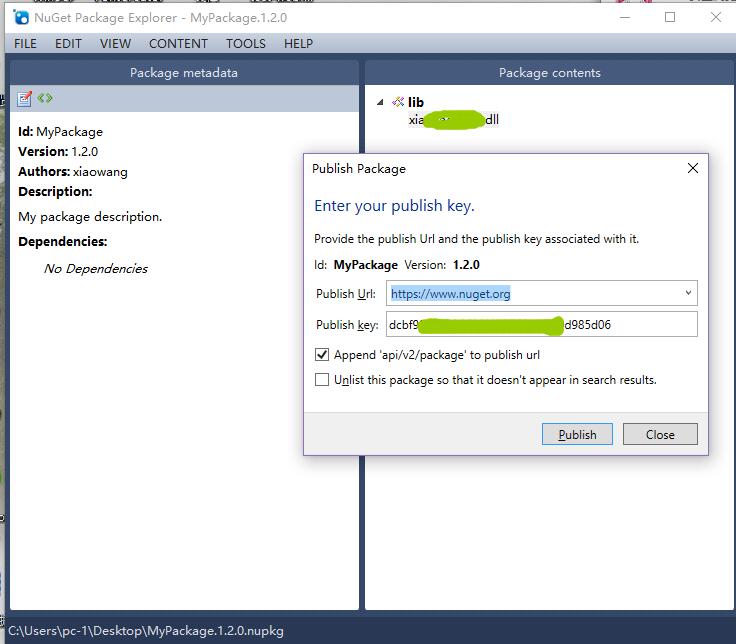
Task: Click the 'Version: 1.2.0' metadata line
Action: click(x=58, y=152)
